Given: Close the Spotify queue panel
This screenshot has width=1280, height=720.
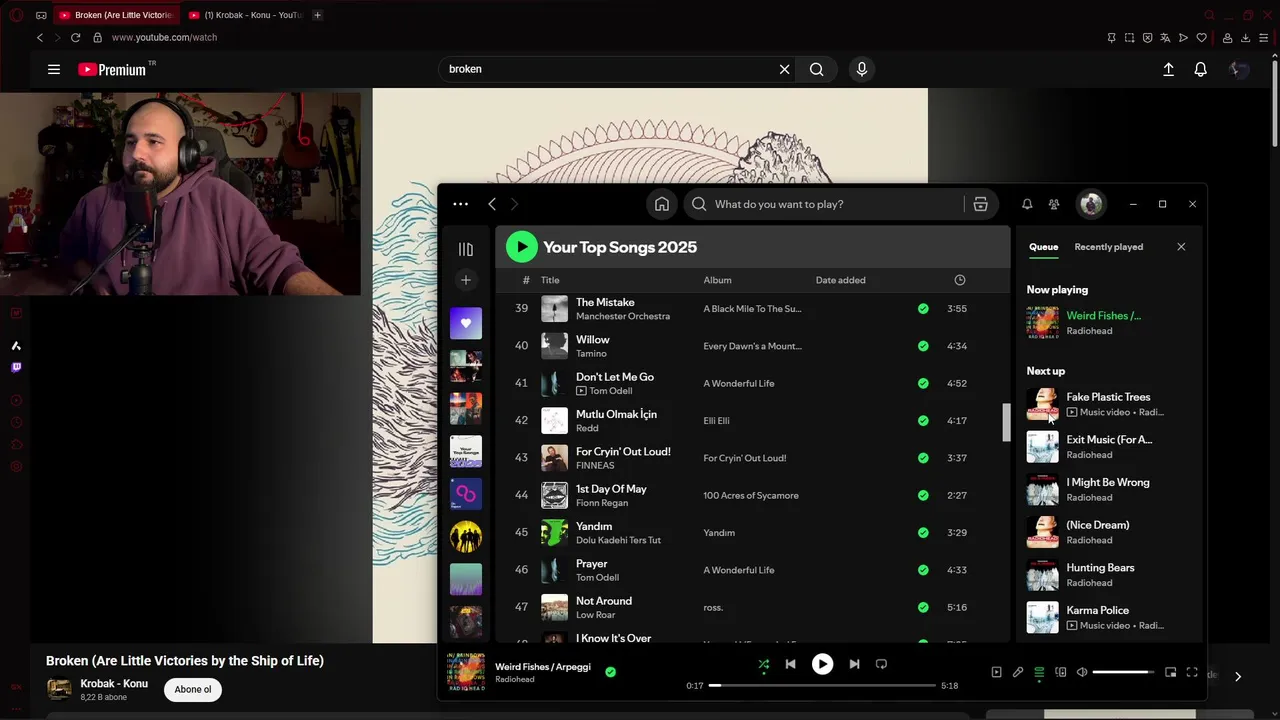Looking at the screenshot, I should (x=1181, y=247).
